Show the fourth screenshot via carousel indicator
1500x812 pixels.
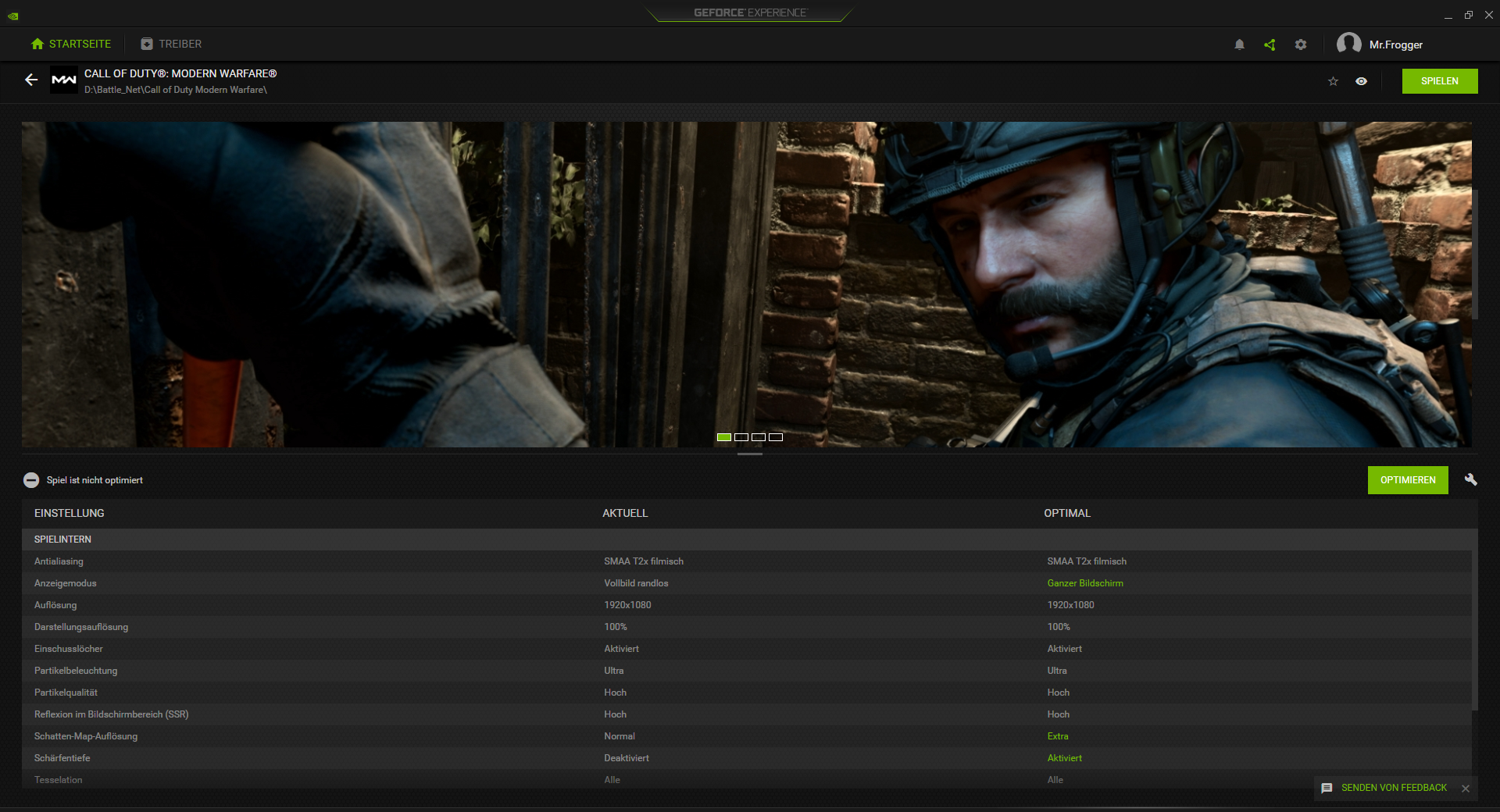click(x=776, y=437)
